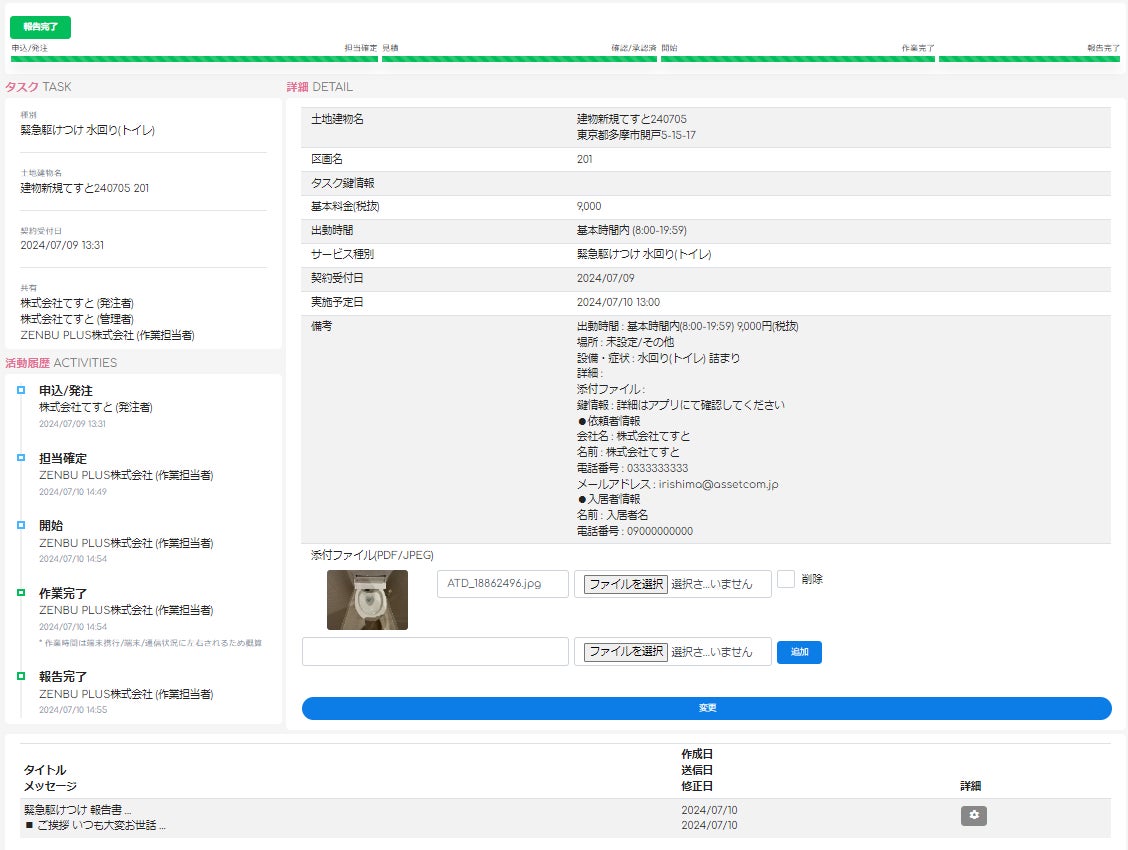The image size is (1128, 850).
Task: Click the ご挨拶 message preview text
Action: 95,826
